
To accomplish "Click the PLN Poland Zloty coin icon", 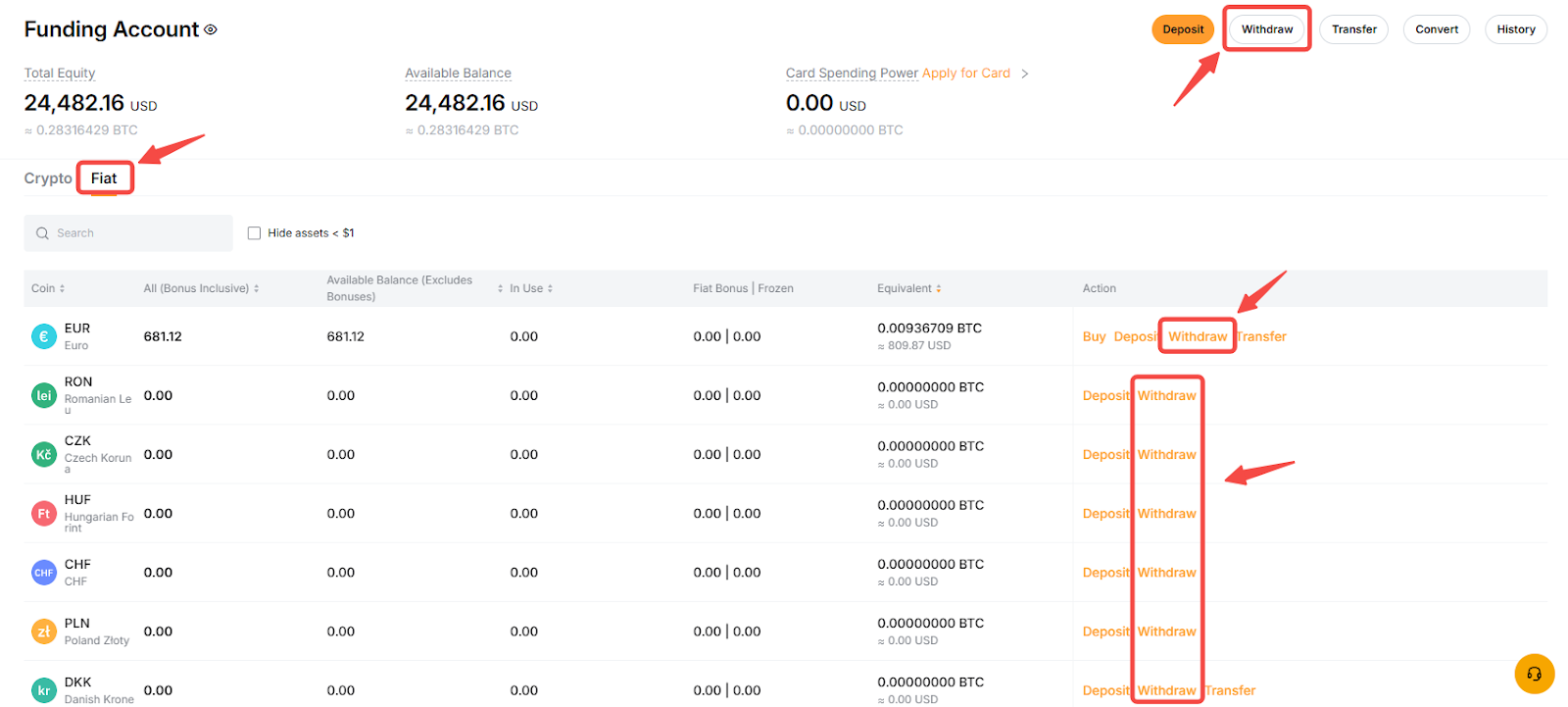I will (44, 631).
